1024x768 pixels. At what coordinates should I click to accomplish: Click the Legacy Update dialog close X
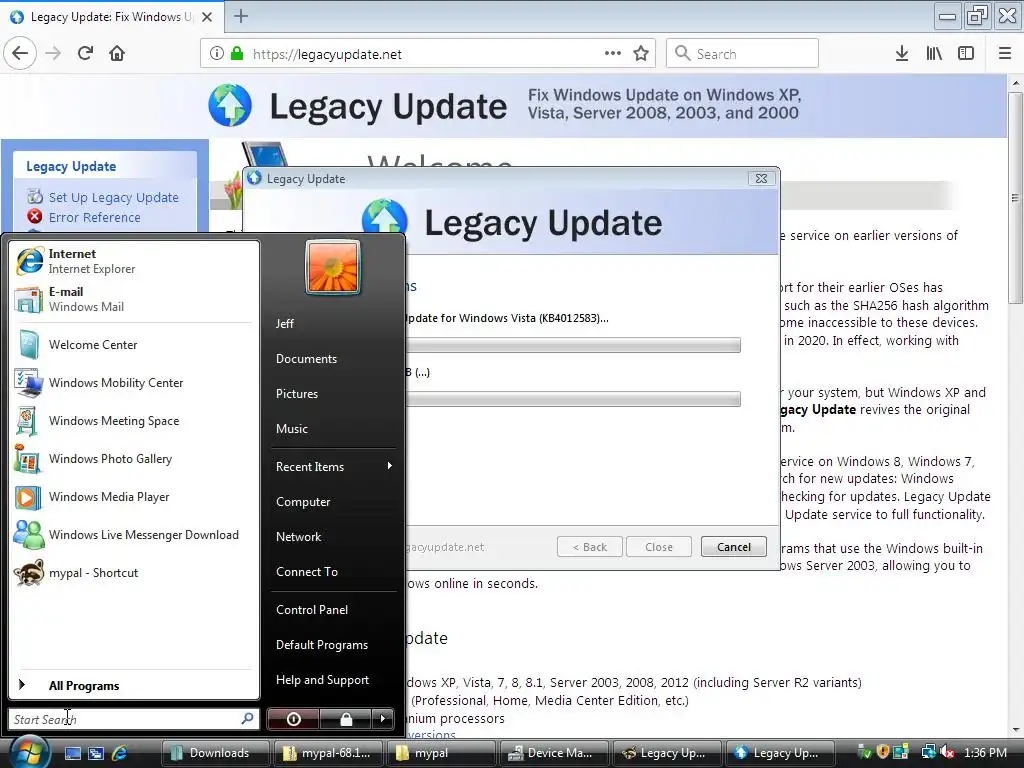(x=761, y=178)
